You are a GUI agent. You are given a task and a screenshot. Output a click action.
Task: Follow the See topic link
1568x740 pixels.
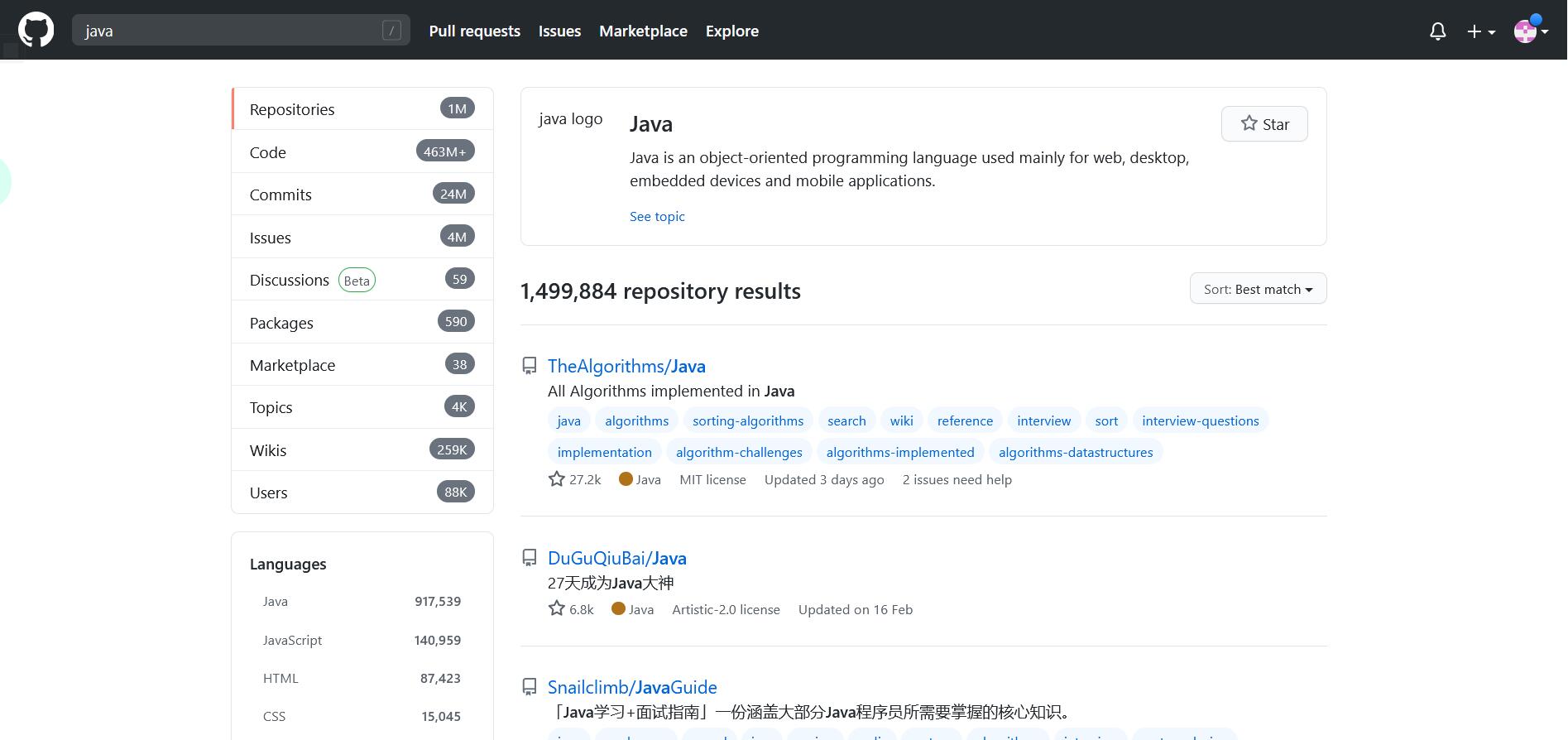657,216
